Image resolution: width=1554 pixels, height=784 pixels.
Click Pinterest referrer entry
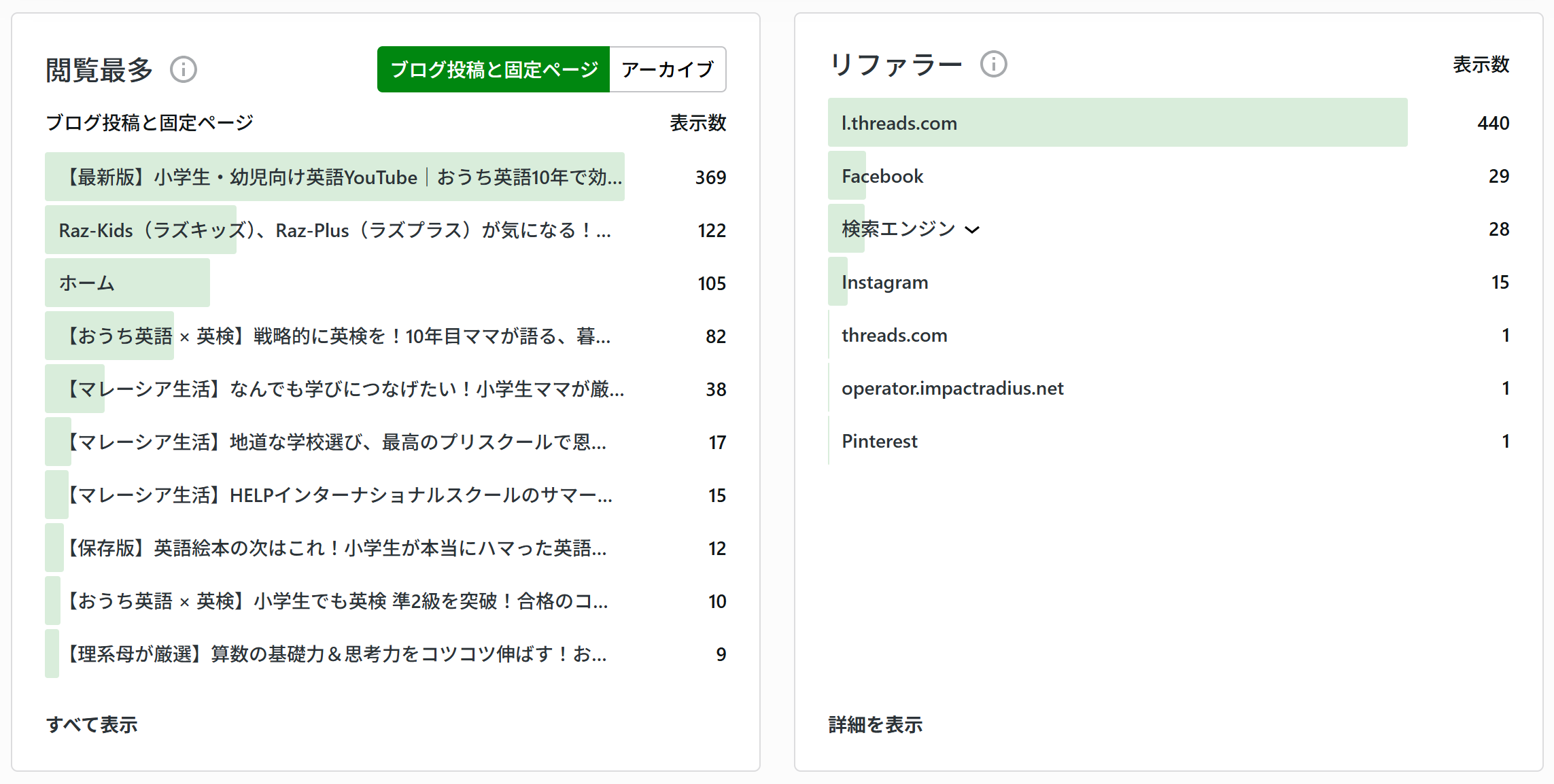[x=879, y=442]
